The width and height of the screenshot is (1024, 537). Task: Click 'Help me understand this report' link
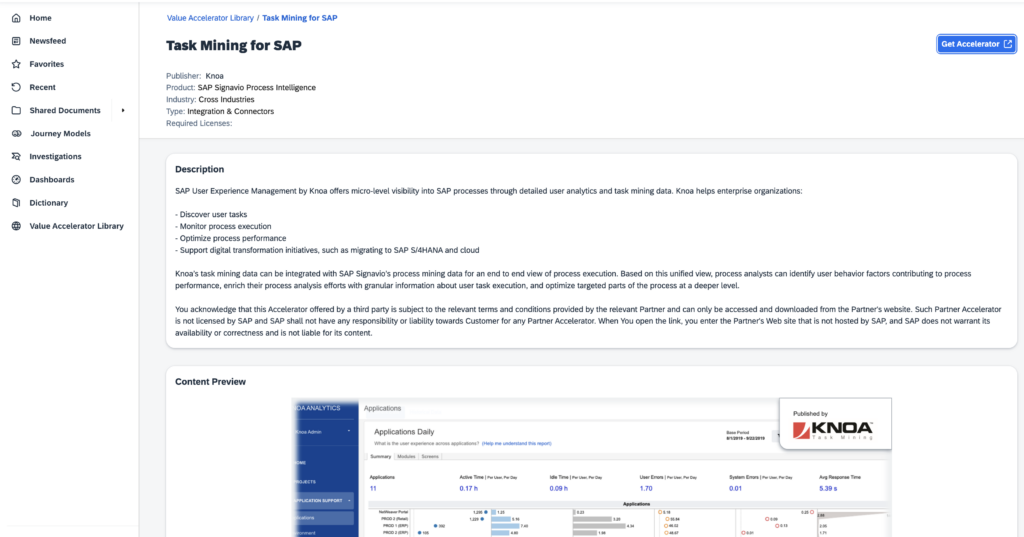517,444
